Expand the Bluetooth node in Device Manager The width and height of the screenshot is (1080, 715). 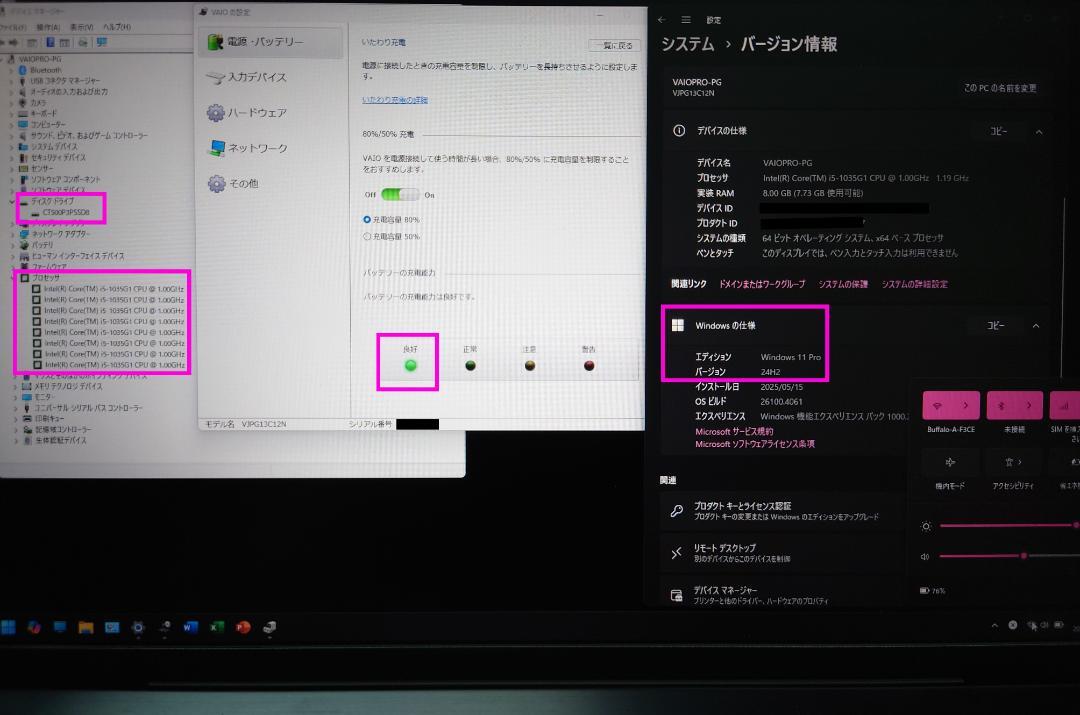click(11, 70)
